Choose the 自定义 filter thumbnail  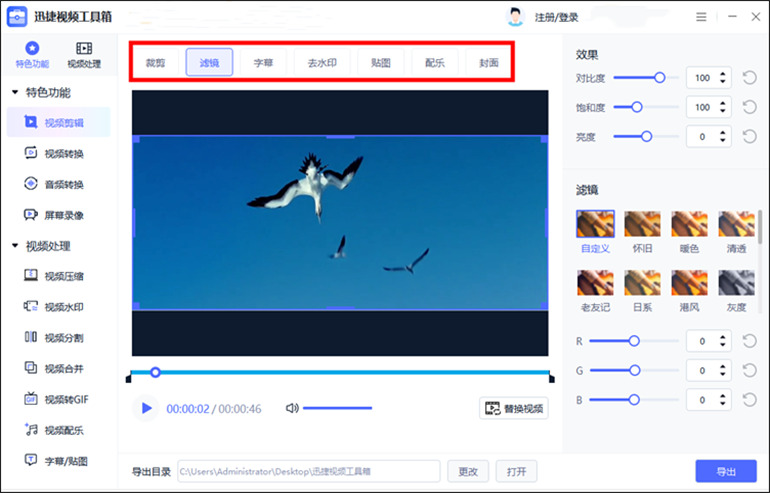[x=595, y=224]
